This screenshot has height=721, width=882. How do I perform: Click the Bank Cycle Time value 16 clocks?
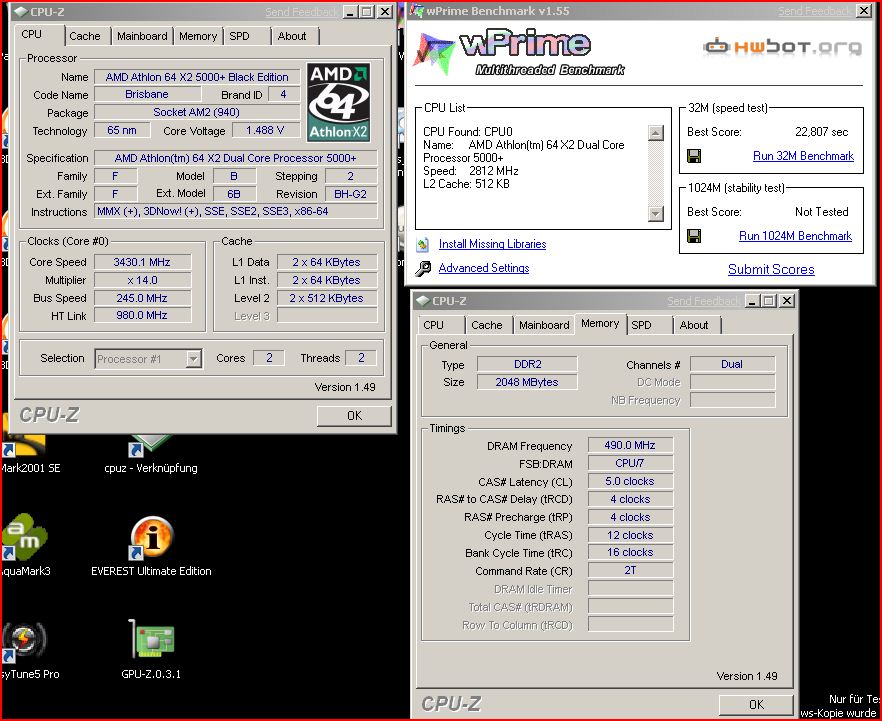pyautogui.click(x=630, y=552)
